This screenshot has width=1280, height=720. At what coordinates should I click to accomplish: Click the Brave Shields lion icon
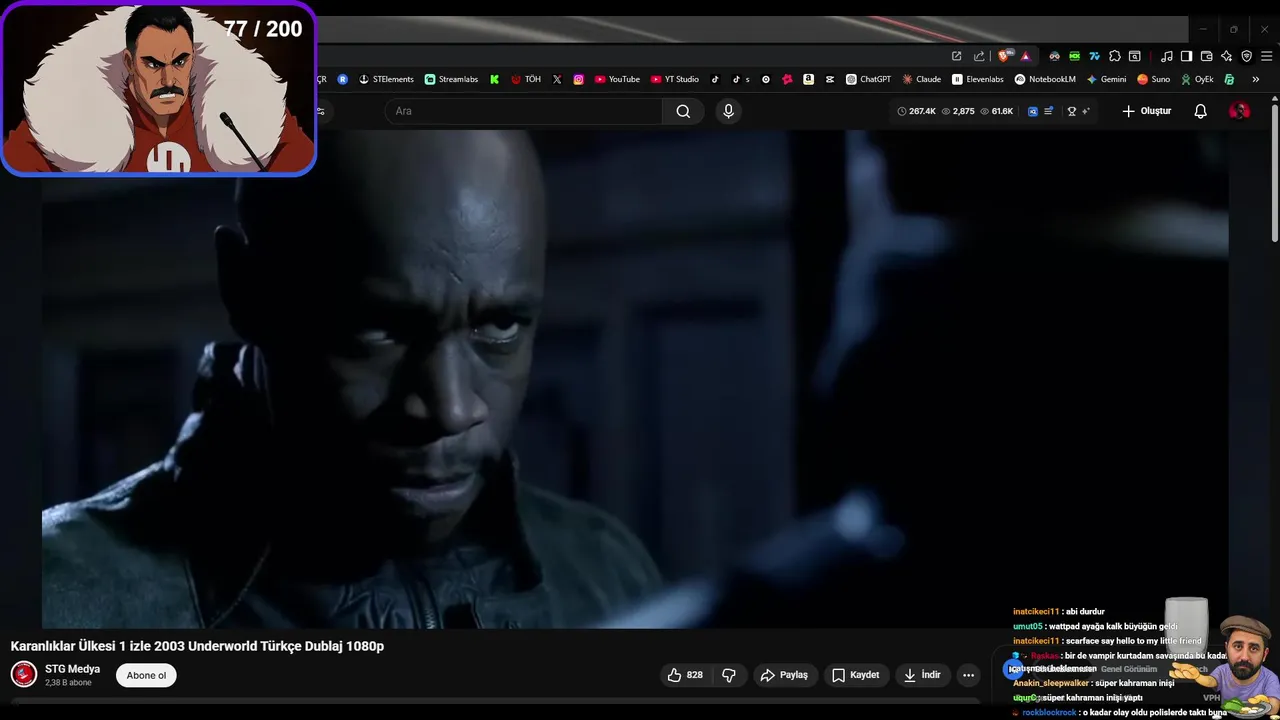coord(1004,56)
